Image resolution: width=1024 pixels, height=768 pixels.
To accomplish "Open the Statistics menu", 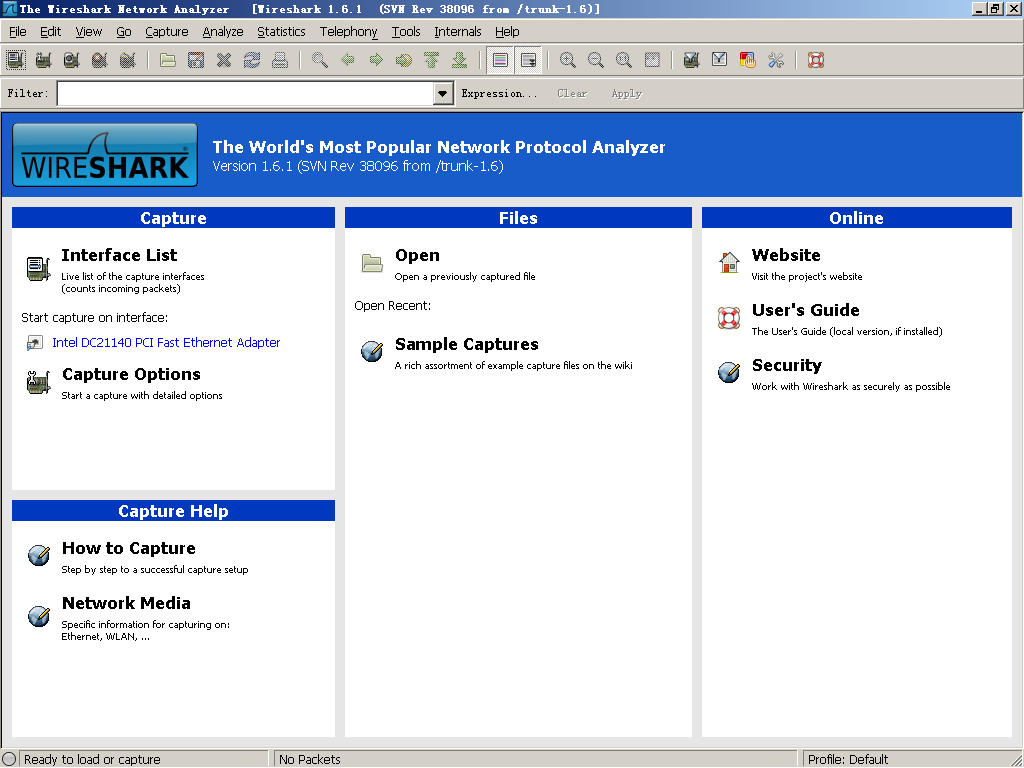I will (281, 32).
